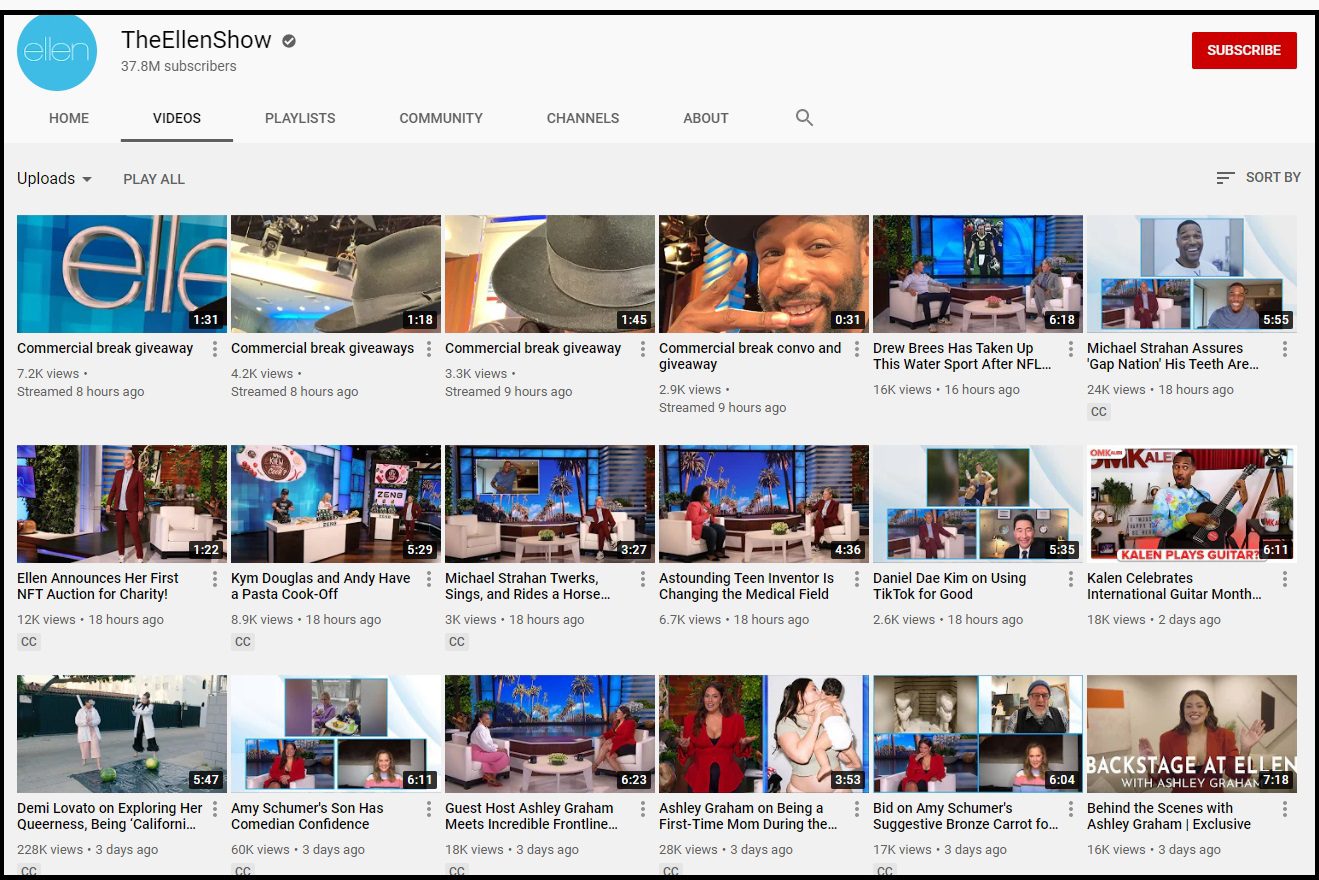Open options menu for Drew Brees video

click(1070, 349)
